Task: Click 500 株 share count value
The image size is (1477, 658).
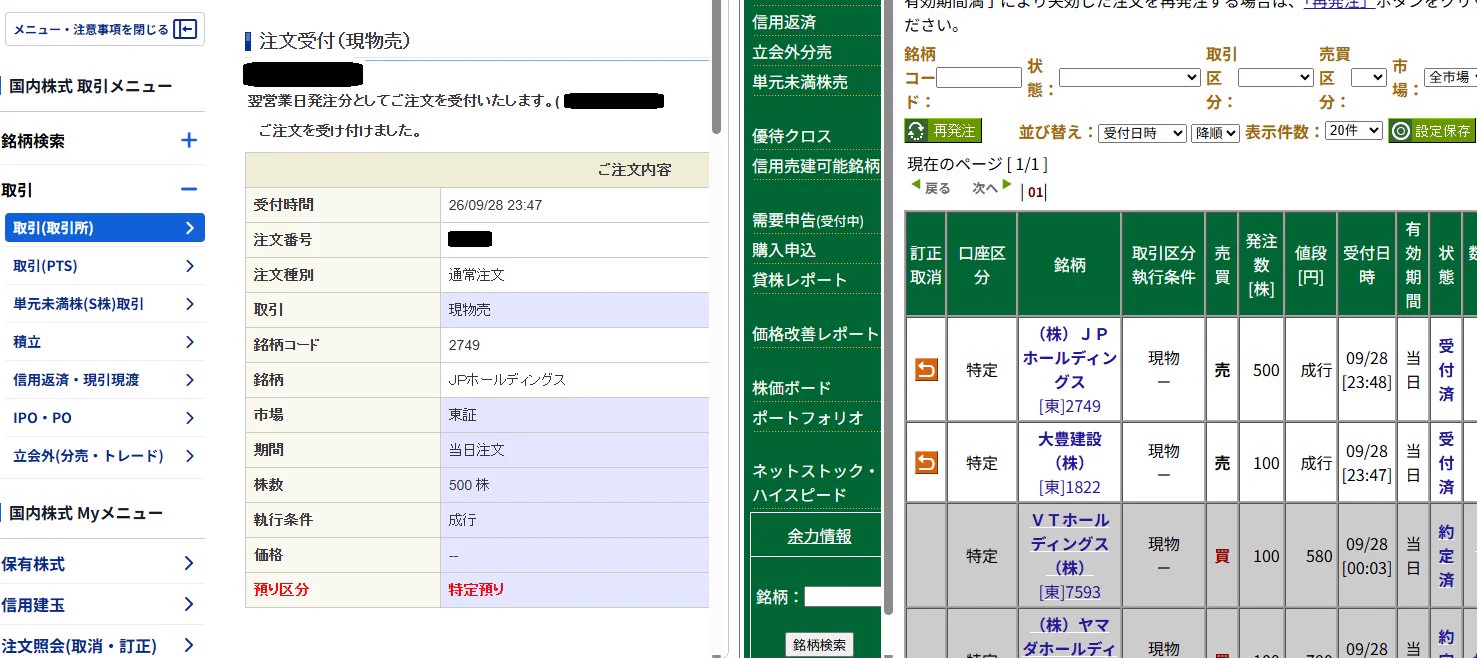Action: 470,485
